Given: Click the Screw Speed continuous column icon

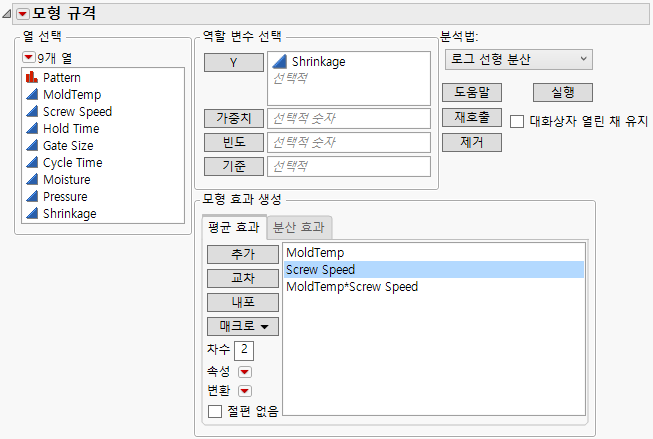Looking at the screenshot, I should point(32,112).
